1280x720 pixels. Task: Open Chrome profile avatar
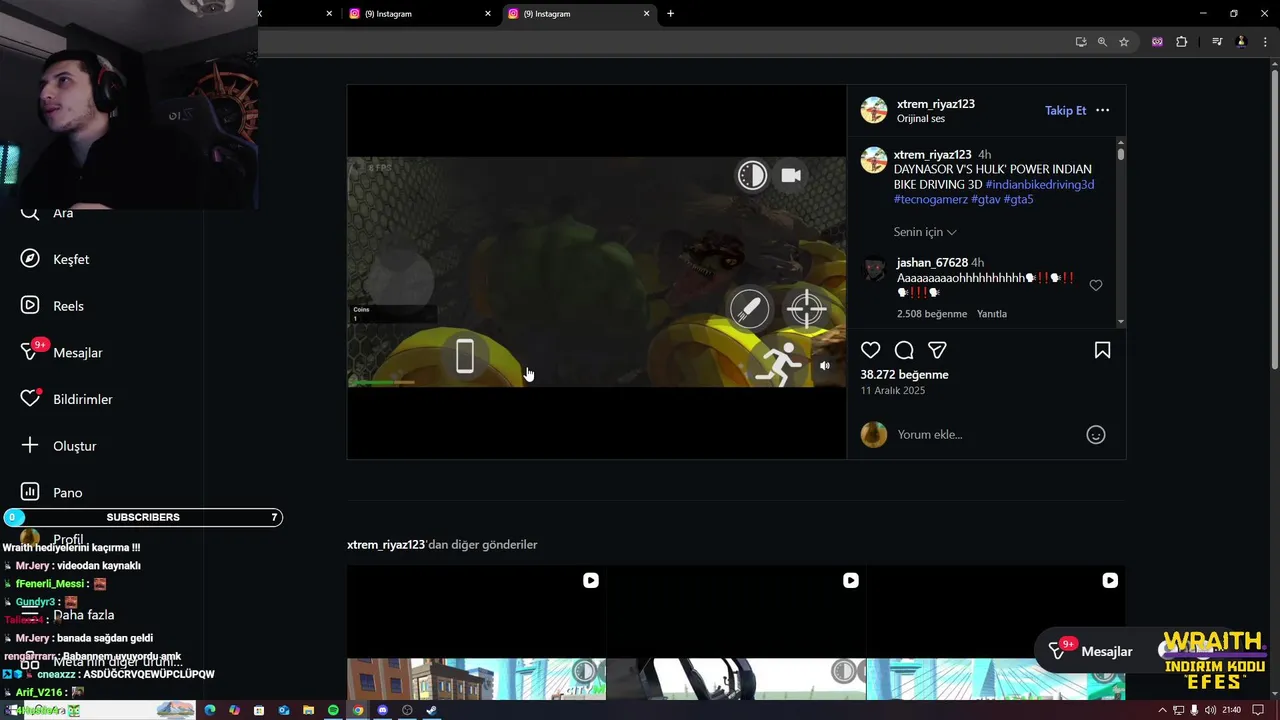coord(1241,42)
